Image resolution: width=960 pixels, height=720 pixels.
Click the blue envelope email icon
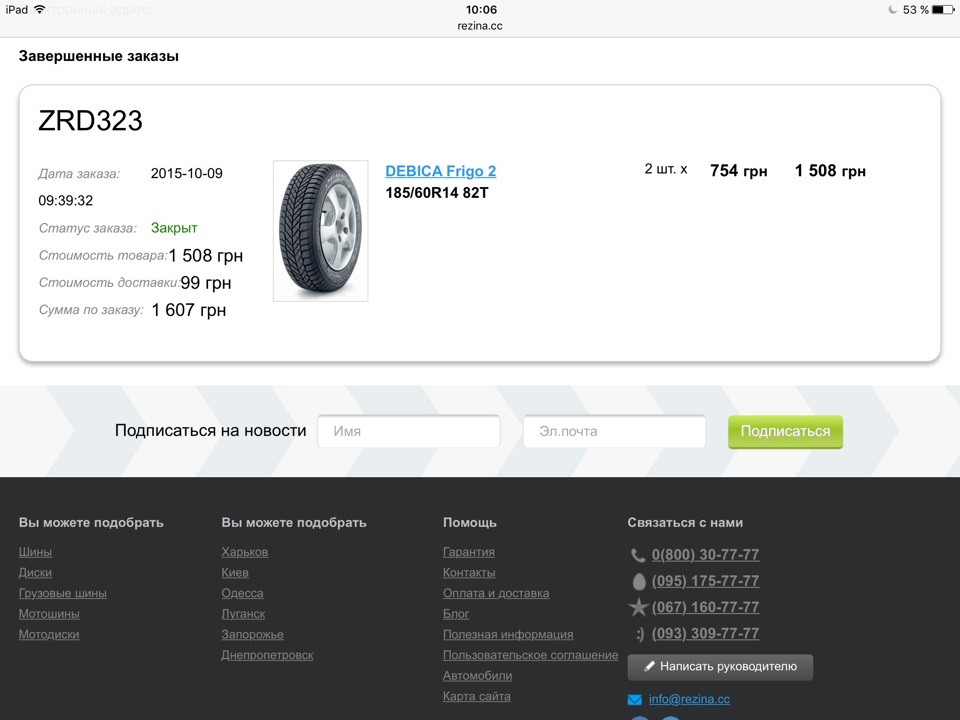pos(635,700)
